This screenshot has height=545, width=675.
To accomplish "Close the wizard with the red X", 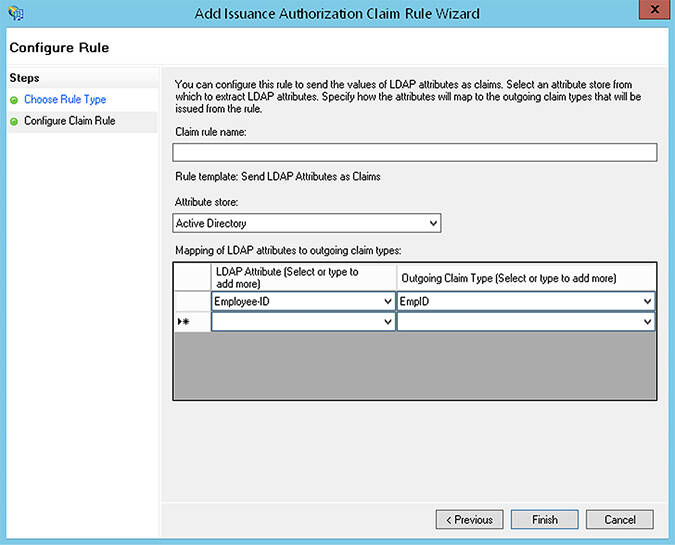I will 654,9.
